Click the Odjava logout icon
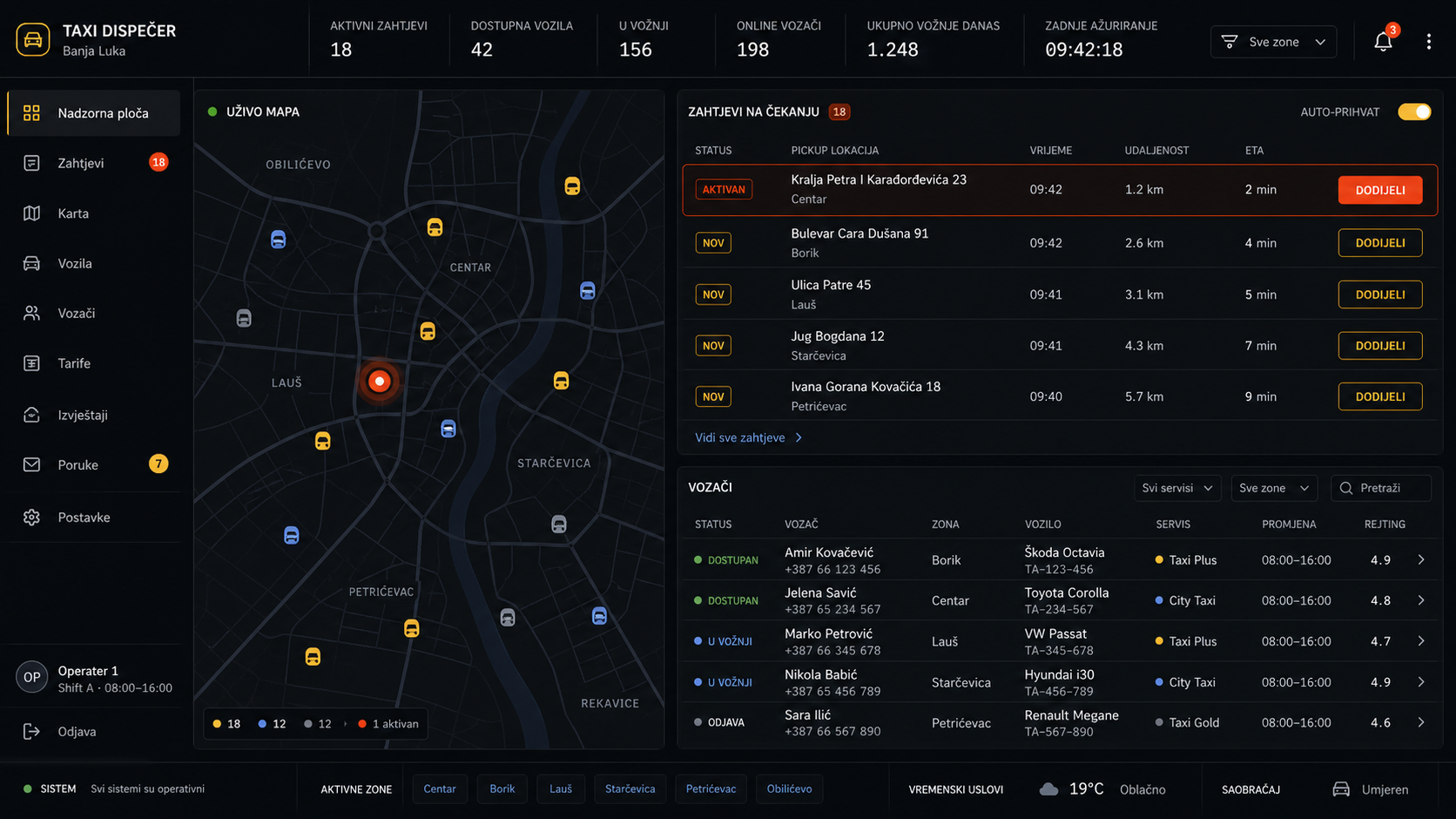 click(31, 731)
